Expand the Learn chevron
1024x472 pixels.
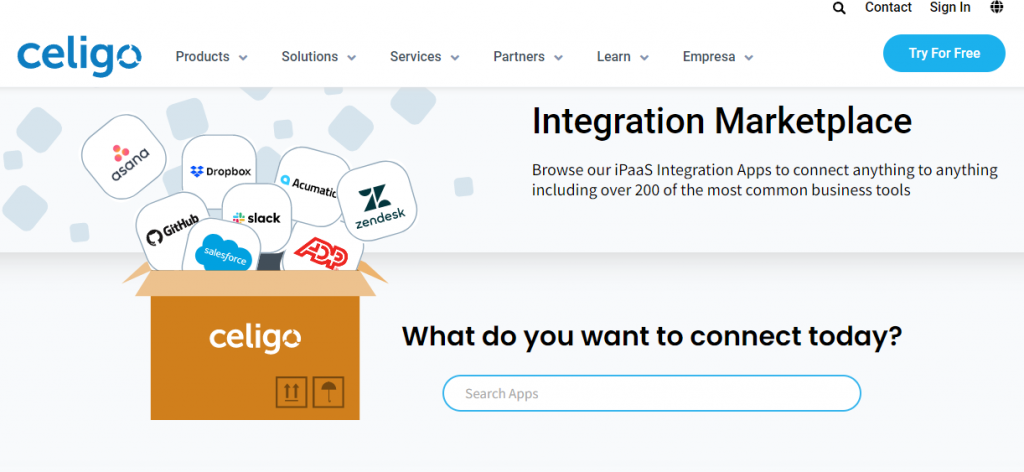tap(644, 57)
